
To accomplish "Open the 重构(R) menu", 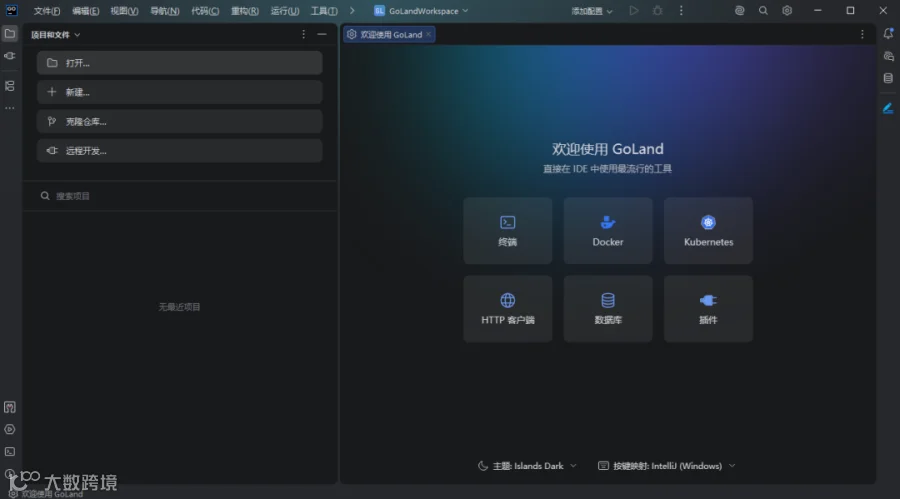I will (x=245, y=11).
